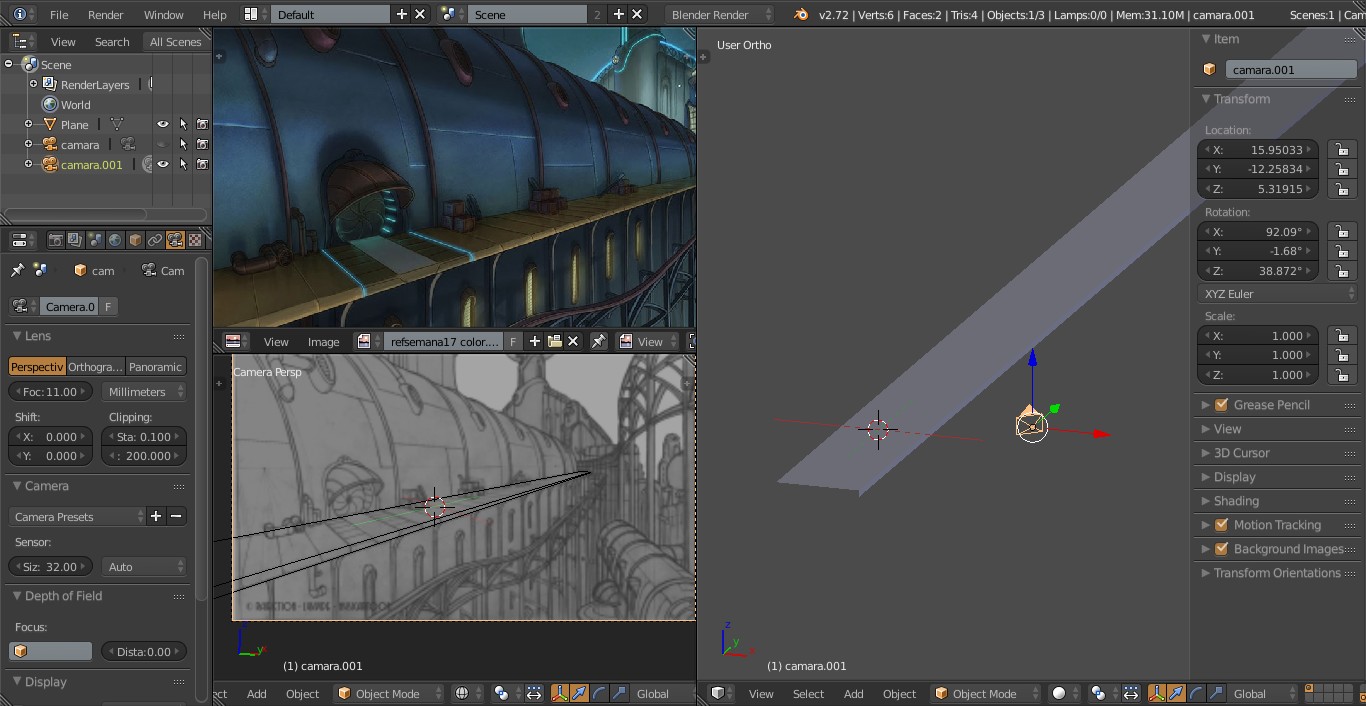Collapse the Scene tree in outliner
Screen dimensions: 1366x706
pyautogui.click(x=9, y=64)
